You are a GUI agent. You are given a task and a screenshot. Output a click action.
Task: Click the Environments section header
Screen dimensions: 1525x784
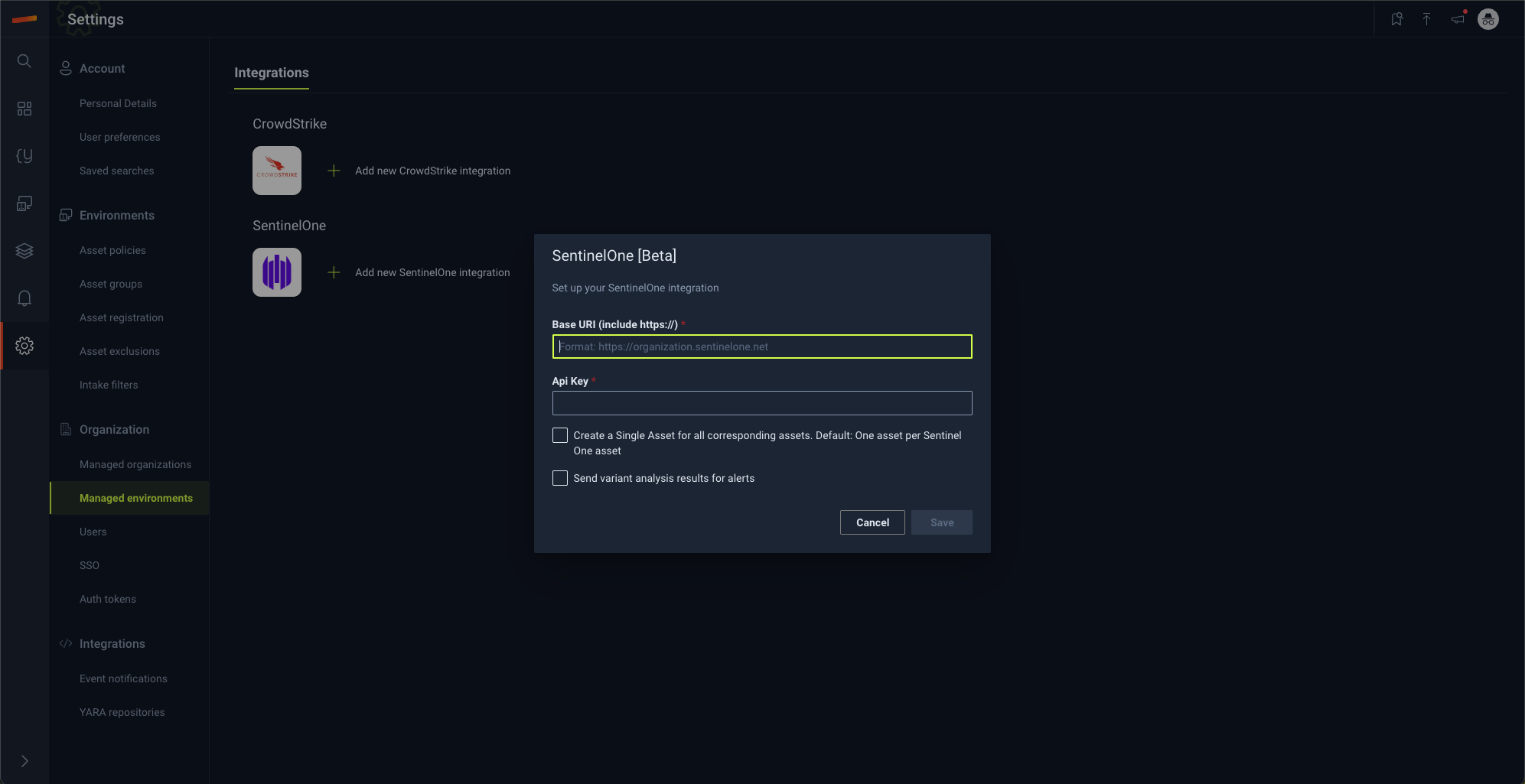tap(117, 215)
